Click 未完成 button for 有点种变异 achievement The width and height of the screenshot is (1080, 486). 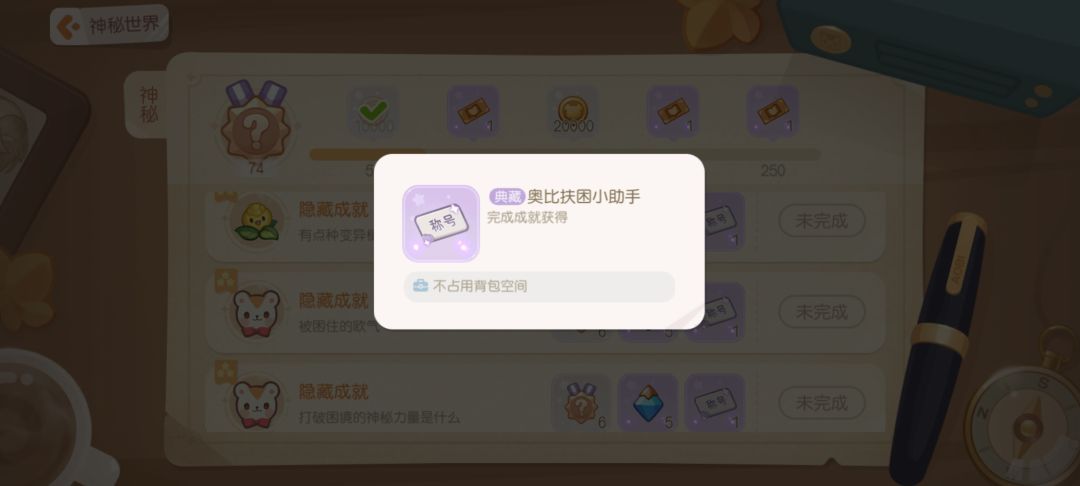(821, 221)
